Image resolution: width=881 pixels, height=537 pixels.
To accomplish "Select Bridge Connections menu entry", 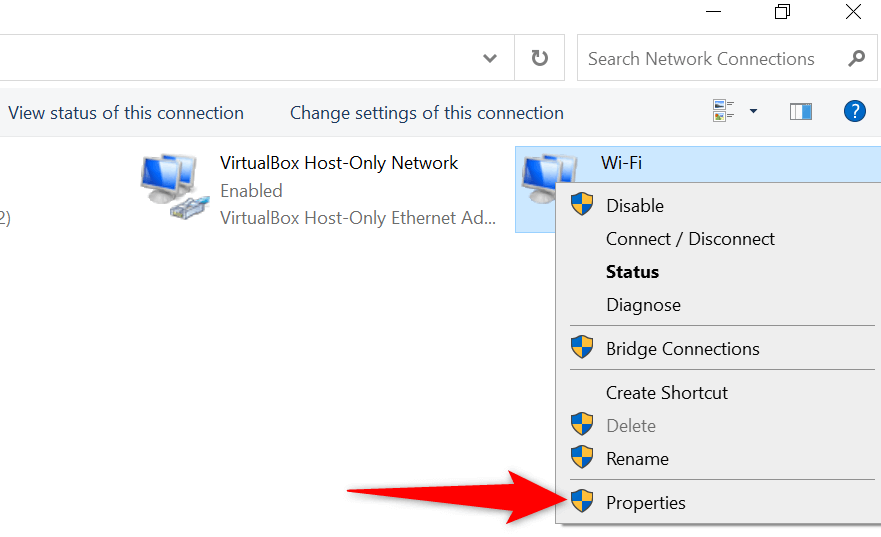I will coord(682,349).
